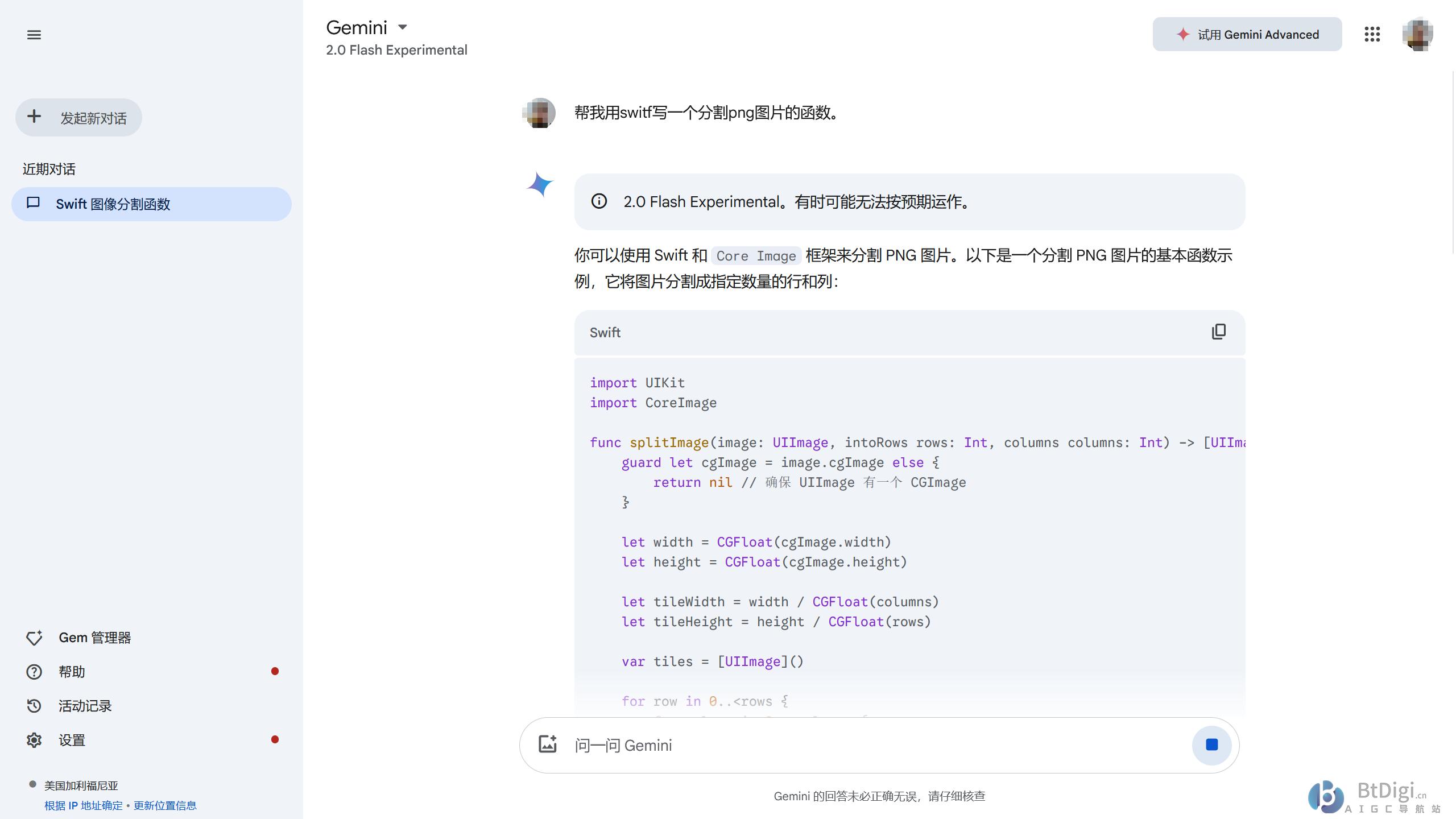Open 设置 settings

click(x=151, y=740)
